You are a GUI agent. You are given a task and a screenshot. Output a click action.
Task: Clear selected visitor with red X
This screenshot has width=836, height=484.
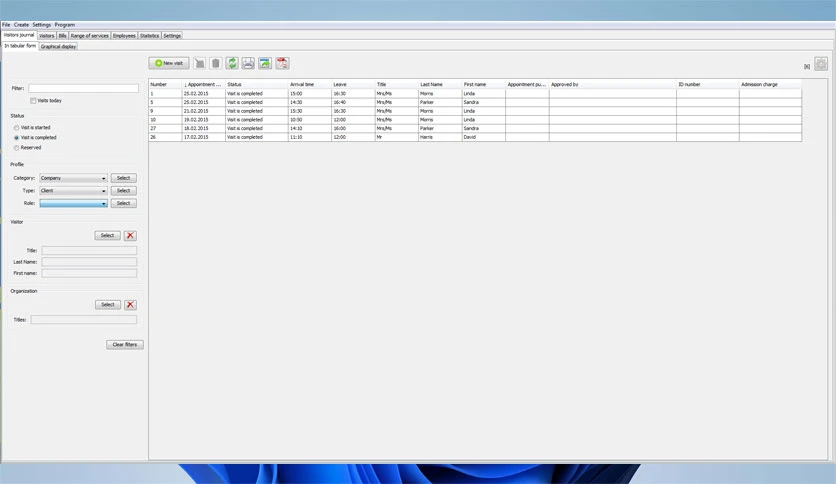coord(130,236)
